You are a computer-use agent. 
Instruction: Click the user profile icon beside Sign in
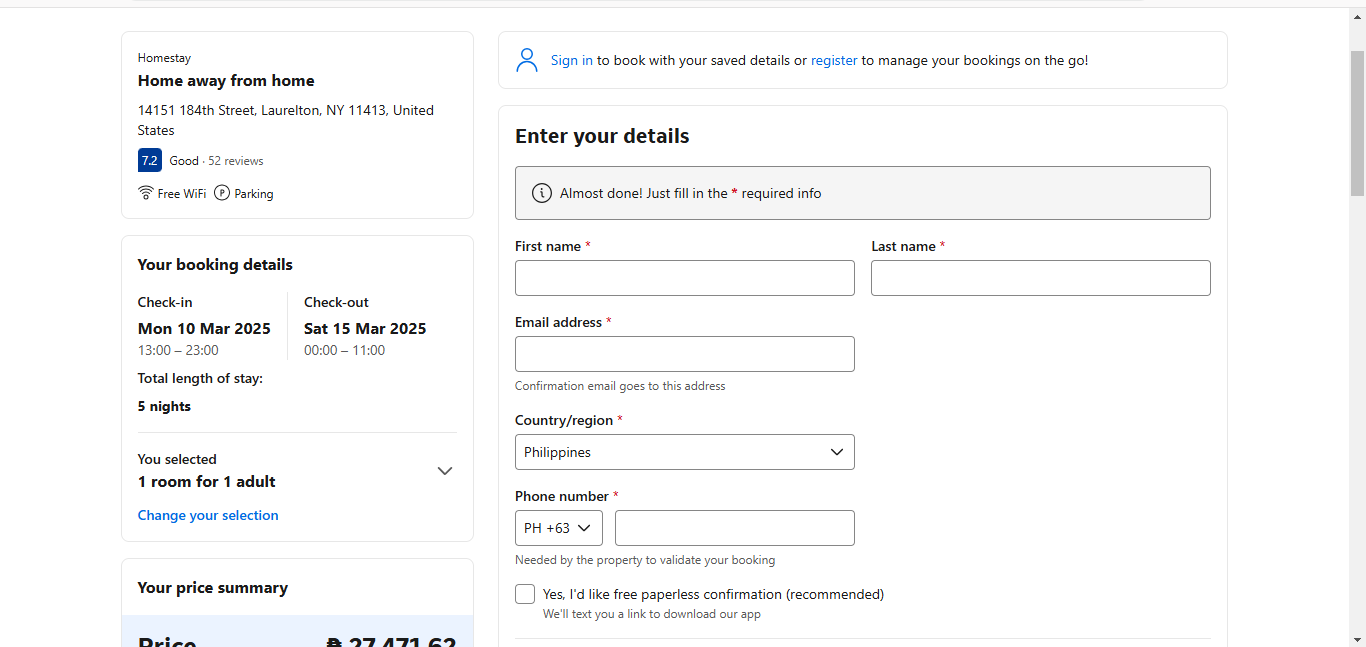(x=527, y=60)
